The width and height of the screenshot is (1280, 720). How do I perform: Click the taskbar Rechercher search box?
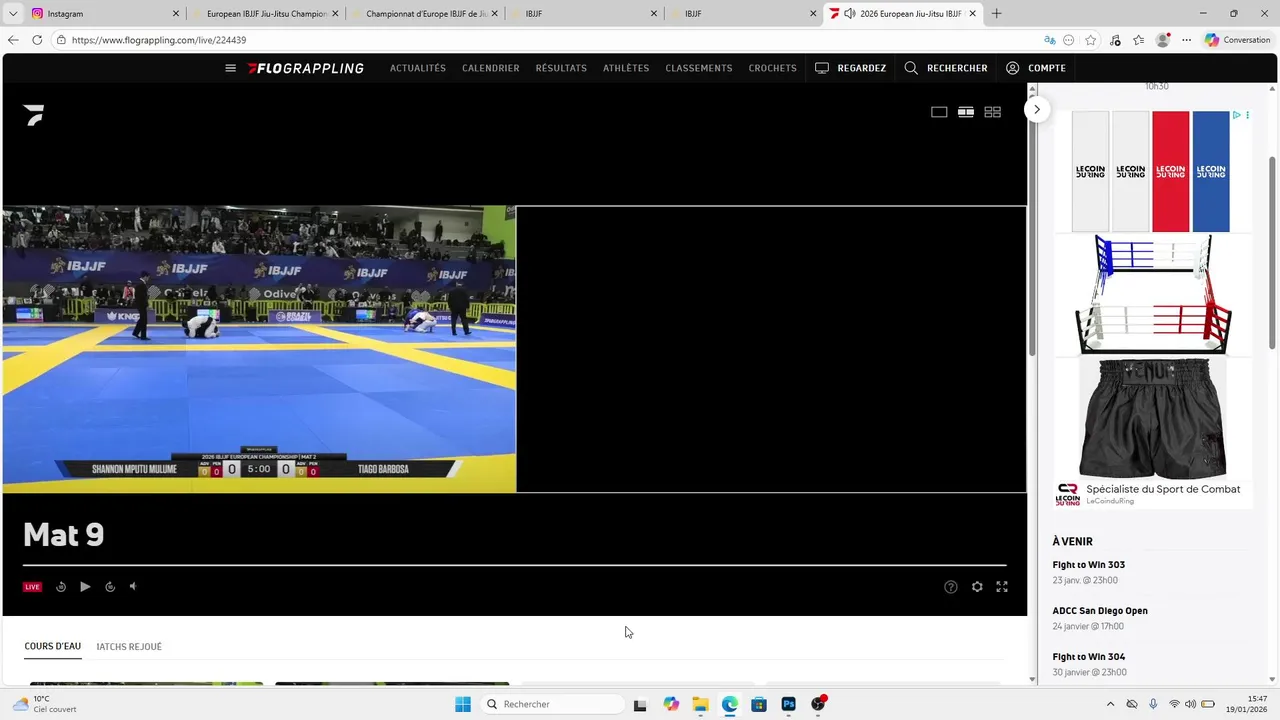[551, 704]
